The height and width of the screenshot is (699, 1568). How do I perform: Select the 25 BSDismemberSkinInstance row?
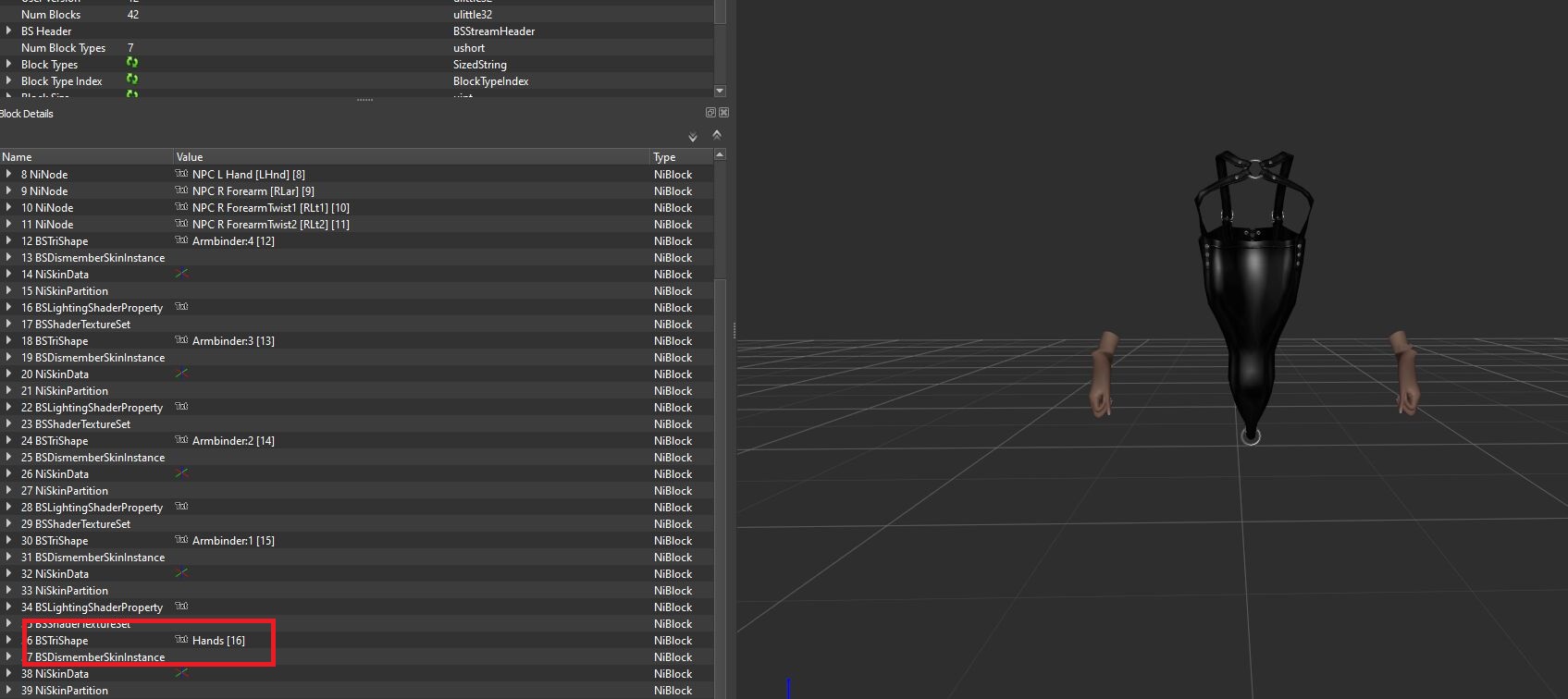point(356,457)
